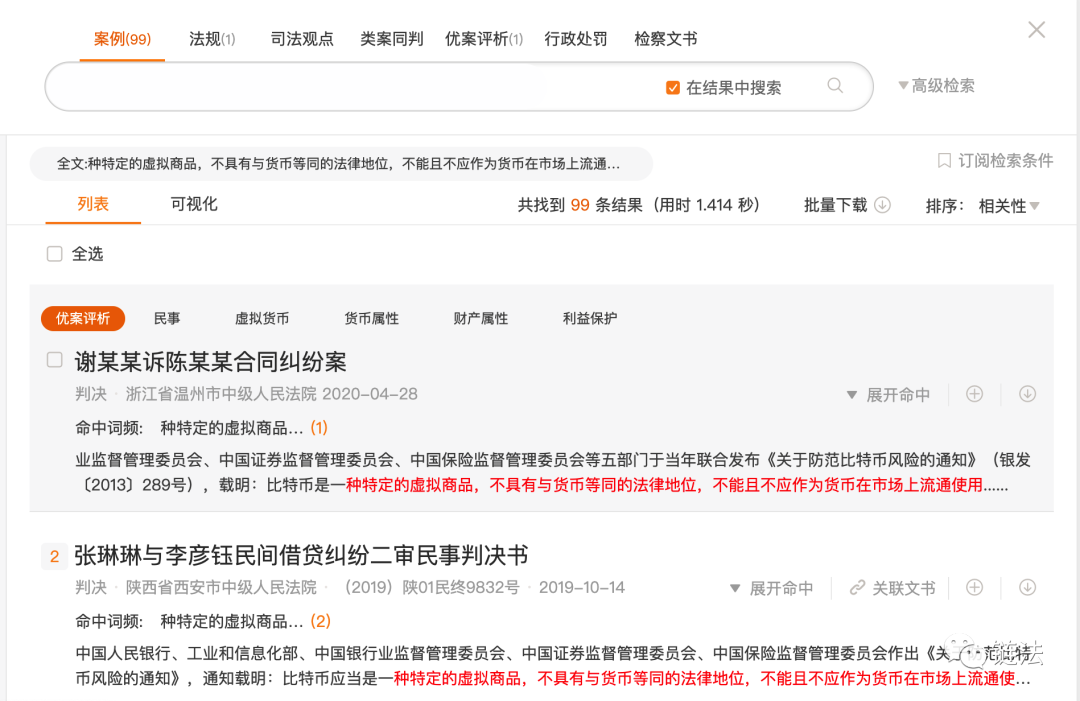Click the 虚拟货币 tag
1080x701 pixels.
pyautogui.click(x=262, y=318)
